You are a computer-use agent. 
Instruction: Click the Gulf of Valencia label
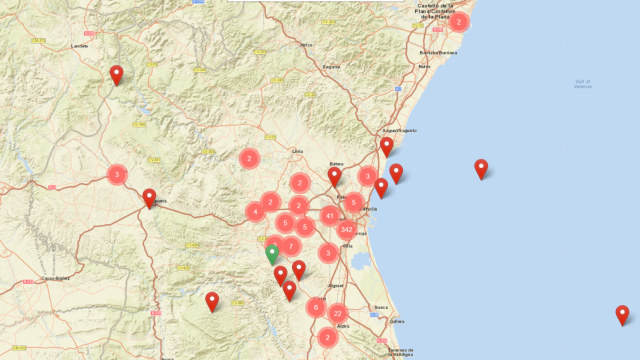click(582, 84)
